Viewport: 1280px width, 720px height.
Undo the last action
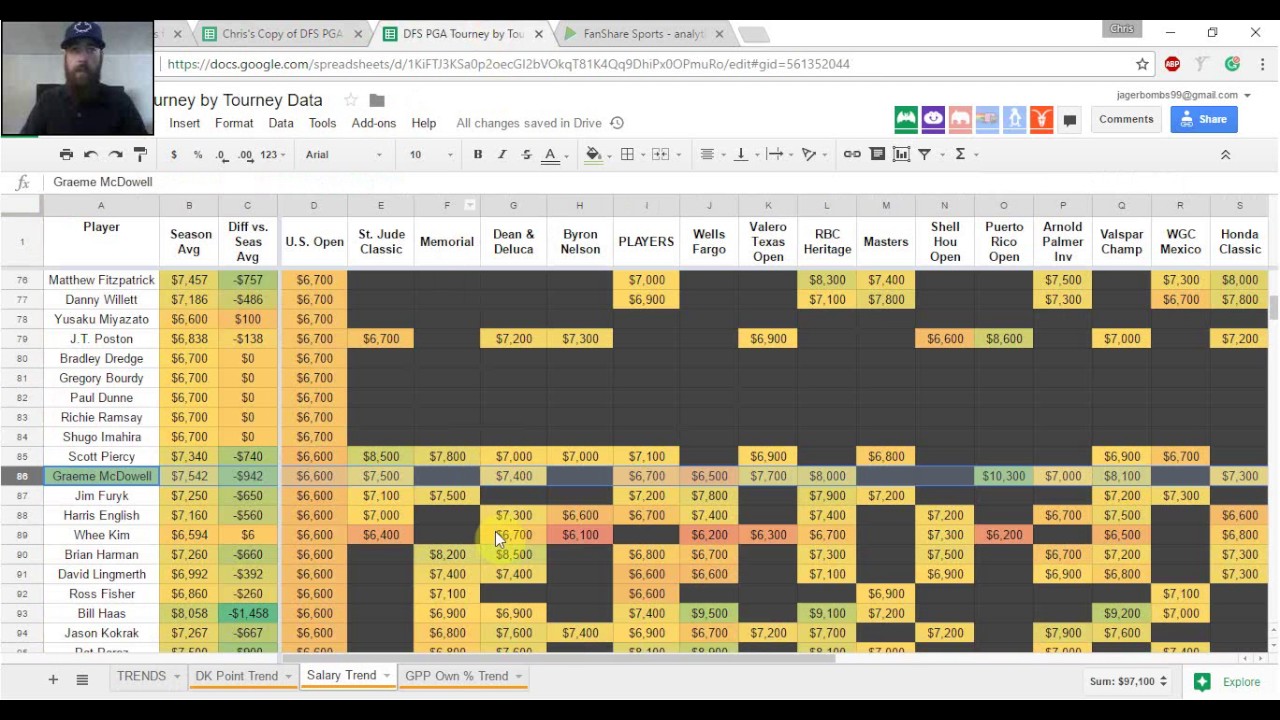coord(91,154)
